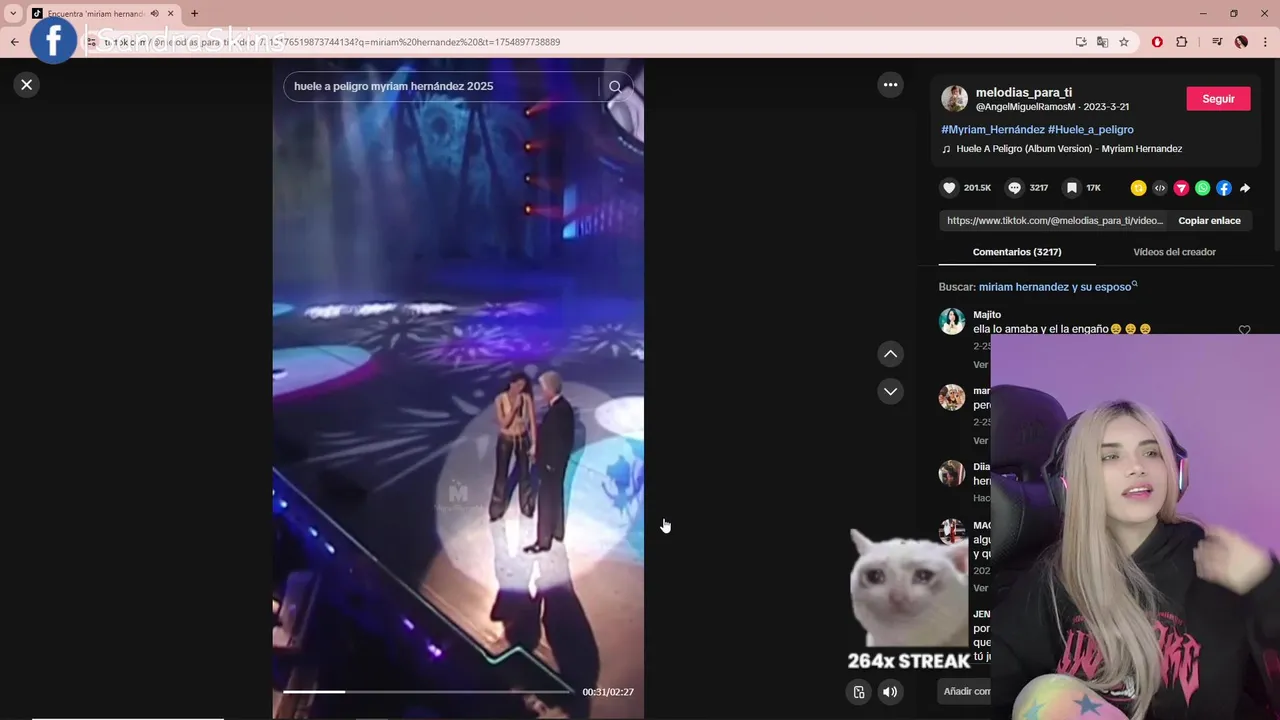Click the video link URL field
Viewport: 1280px width, 720px height.
click(1055, 221)
